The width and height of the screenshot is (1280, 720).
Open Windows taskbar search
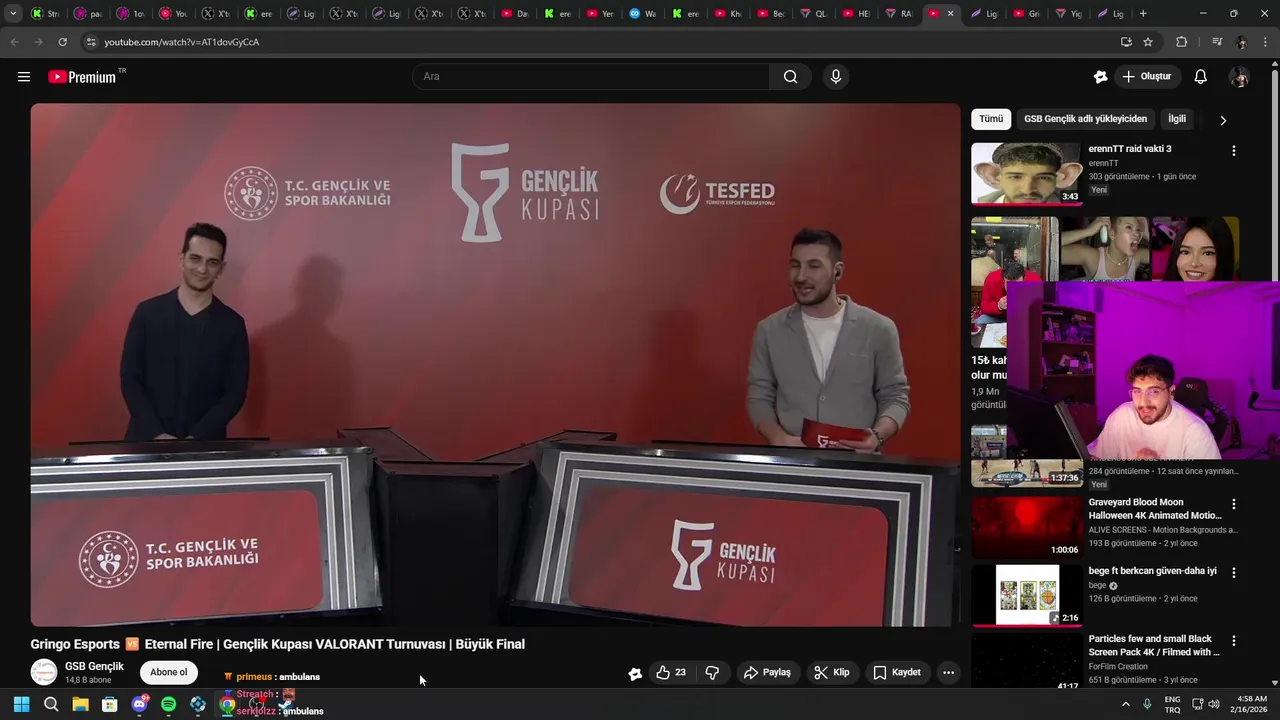pyautogui.click(x=51, y=705)
